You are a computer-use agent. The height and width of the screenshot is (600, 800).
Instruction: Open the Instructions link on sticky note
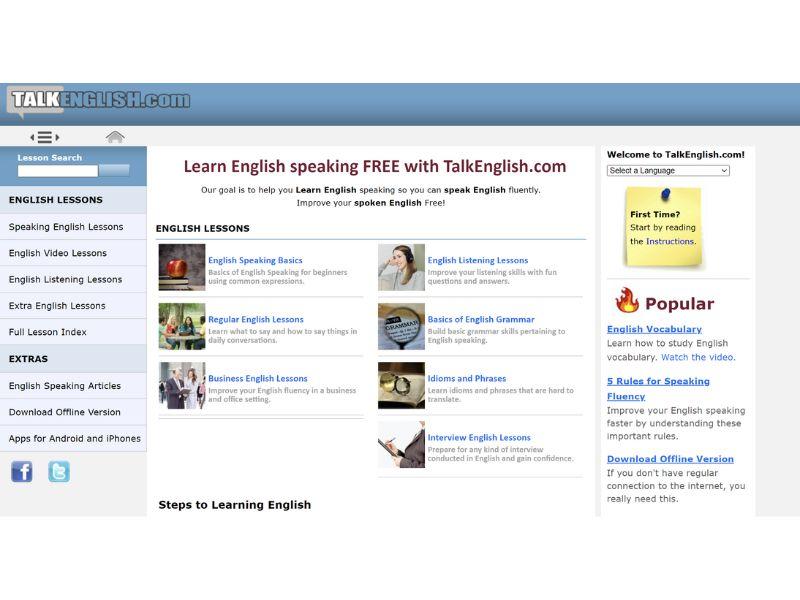(671, 241)
